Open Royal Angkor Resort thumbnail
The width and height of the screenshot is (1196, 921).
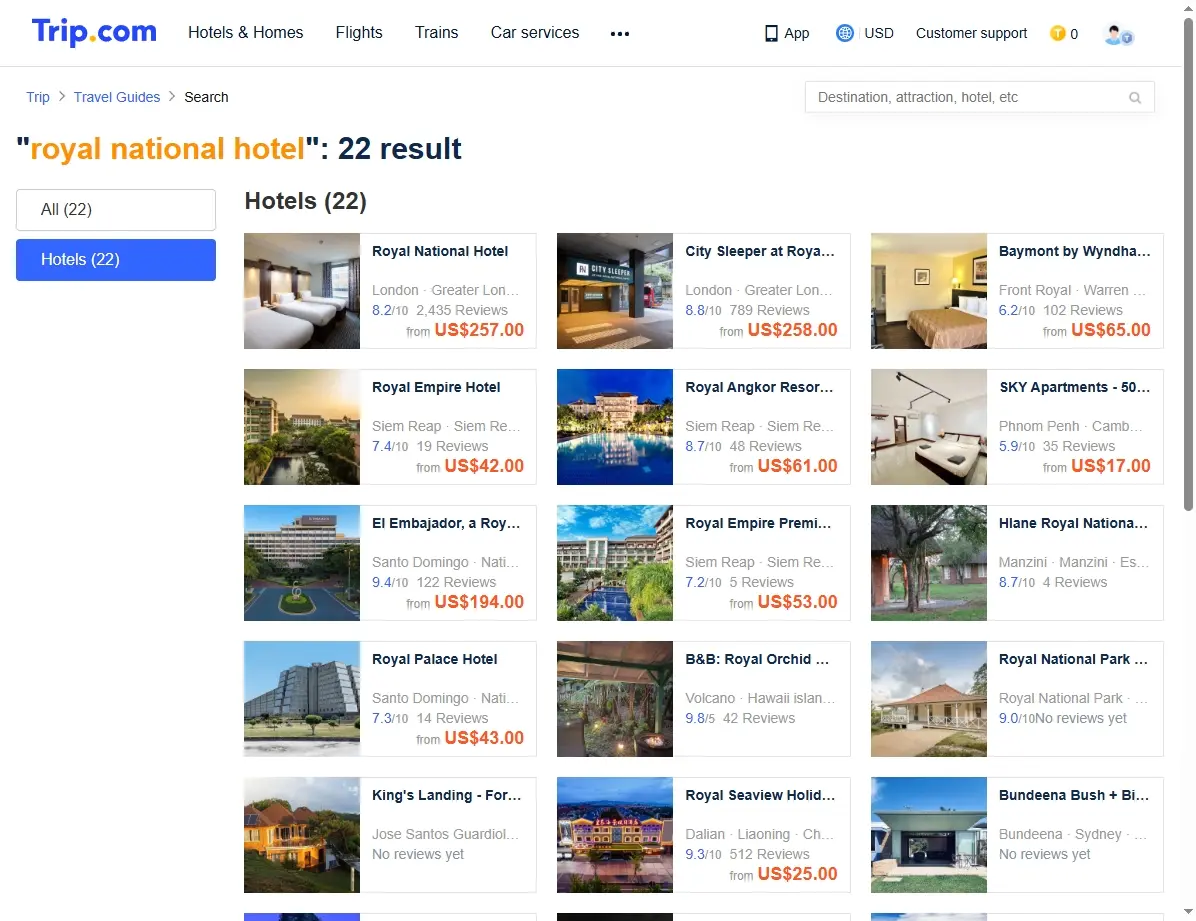[x=615, y=427]
